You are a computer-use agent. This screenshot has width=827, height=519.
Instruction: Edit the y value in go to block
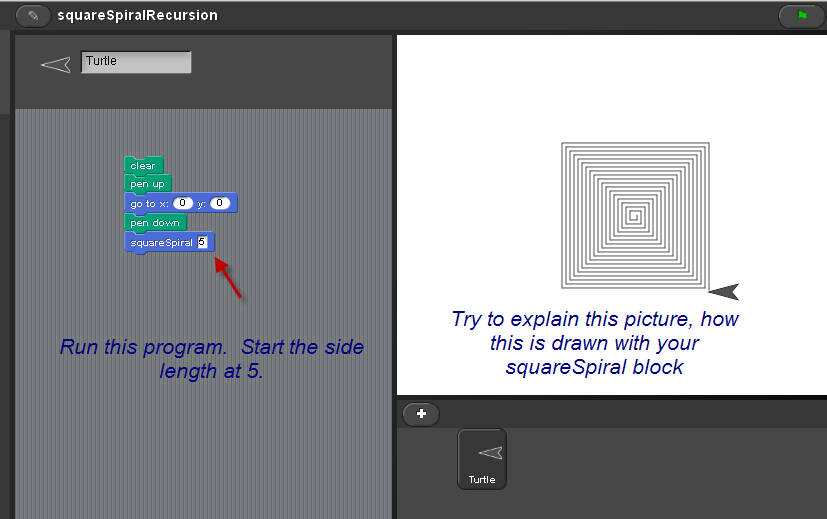click(219, 203)
